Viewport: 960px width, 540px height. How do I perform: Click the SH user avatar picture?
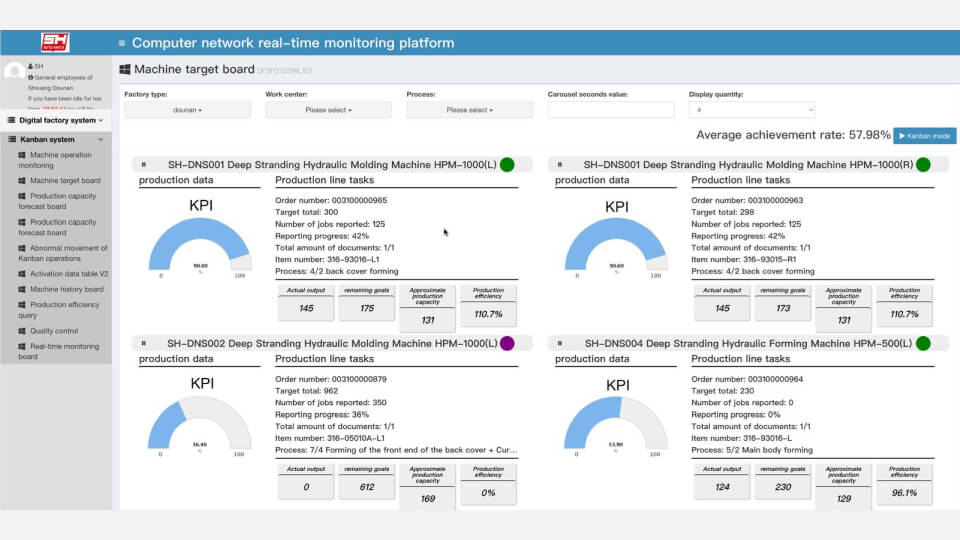[x=14, y=71]
